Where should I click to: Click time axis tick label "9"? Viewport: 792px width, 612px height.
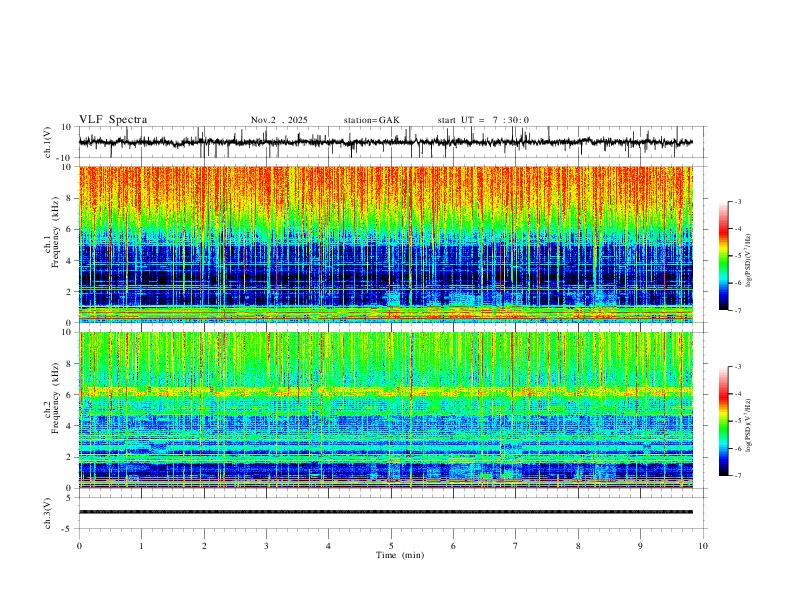pyautogui.click(x=640, y=546)
